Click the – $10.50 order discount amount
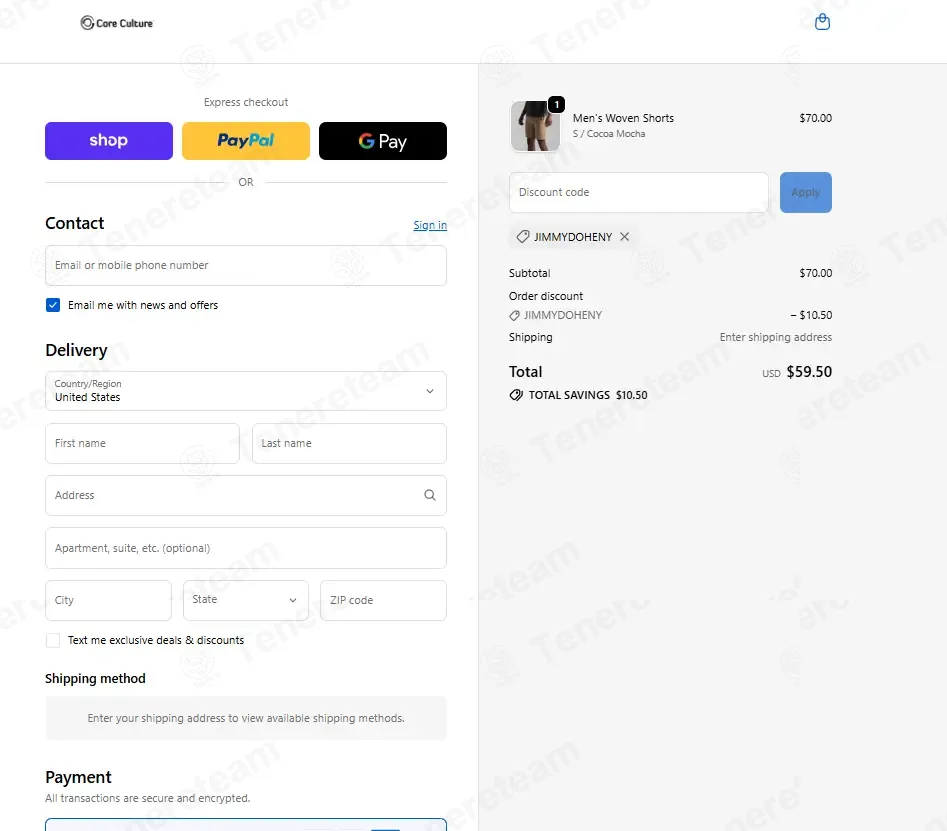The height and width of the screenshot is (831, 947). coord(811,315)
